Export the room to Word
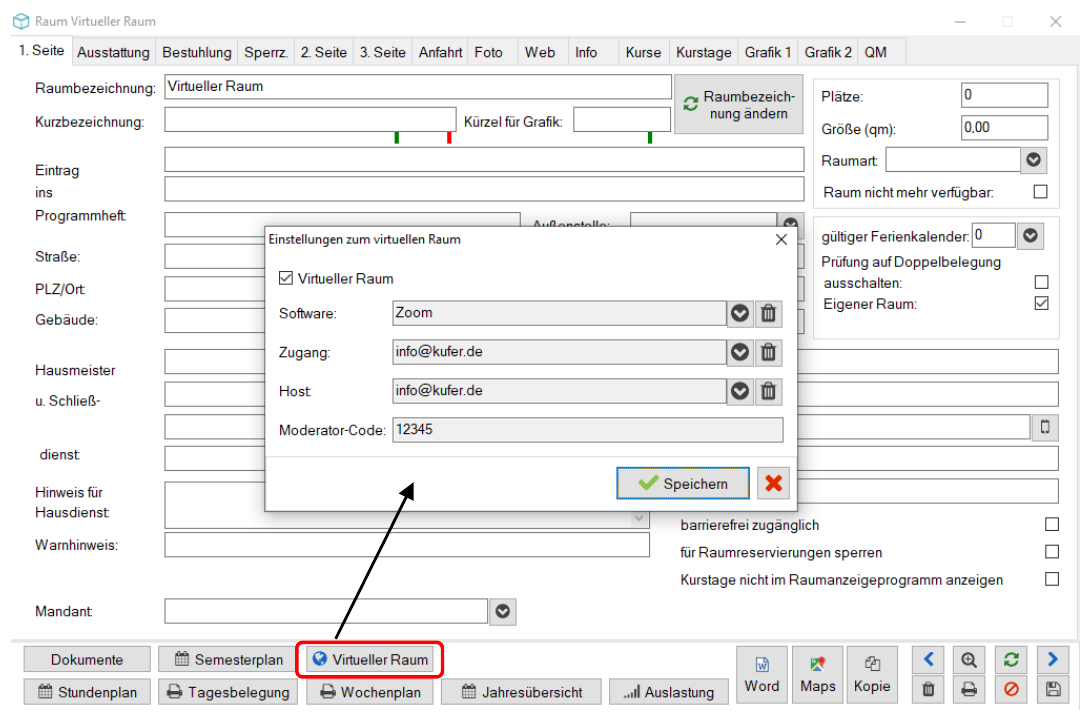Screen dimensions: 1090x719 762,672
